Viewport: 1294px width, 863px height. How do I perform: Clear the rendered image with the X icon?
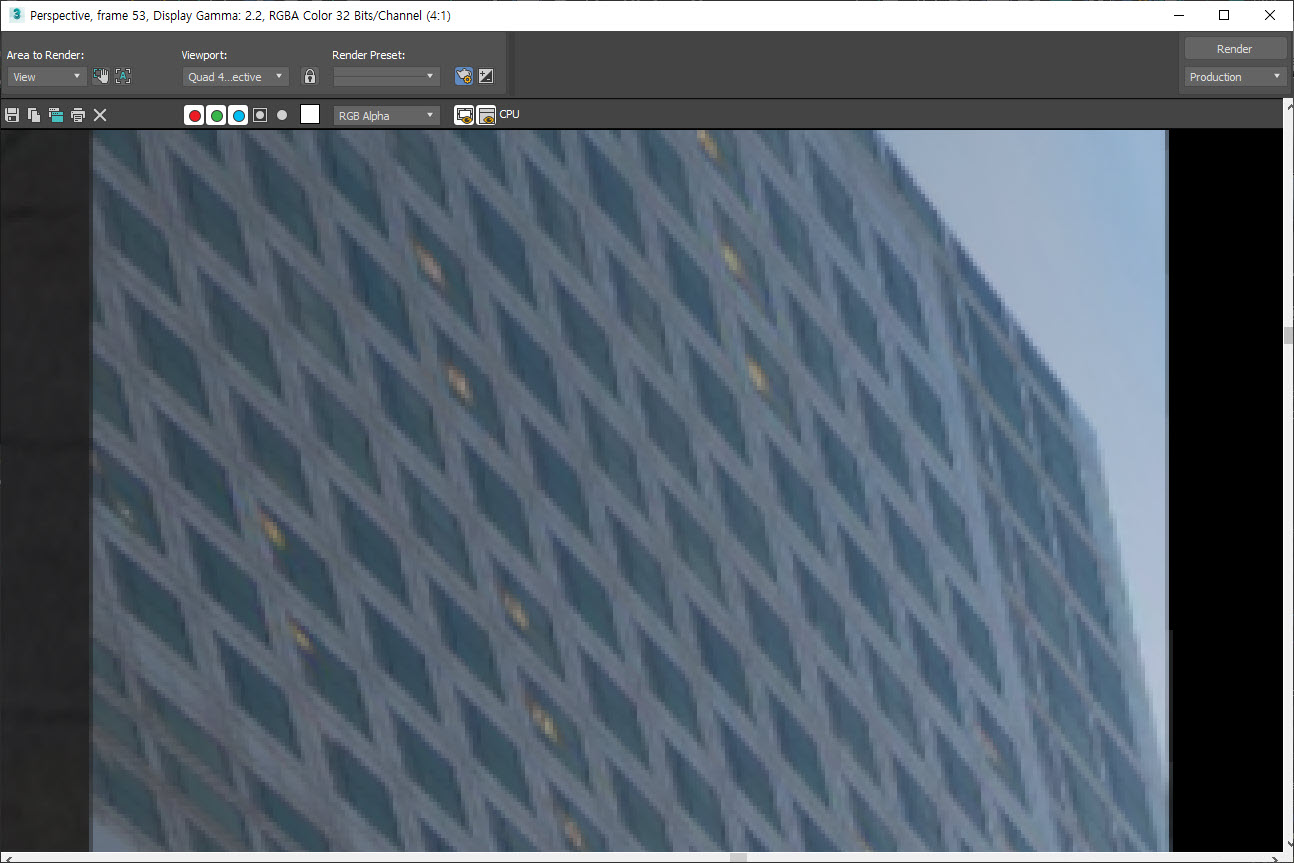pos(100,115)
